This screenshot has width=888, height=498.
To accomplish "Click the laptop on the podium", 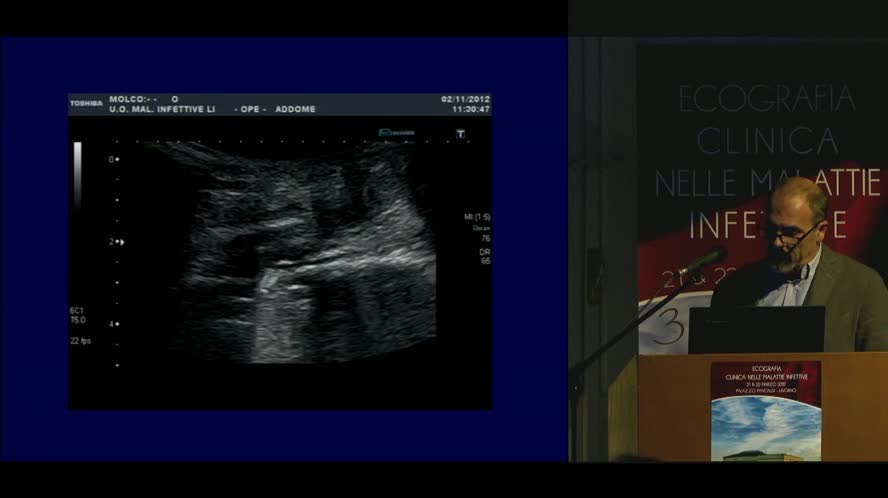I will [x=756, y=330].
